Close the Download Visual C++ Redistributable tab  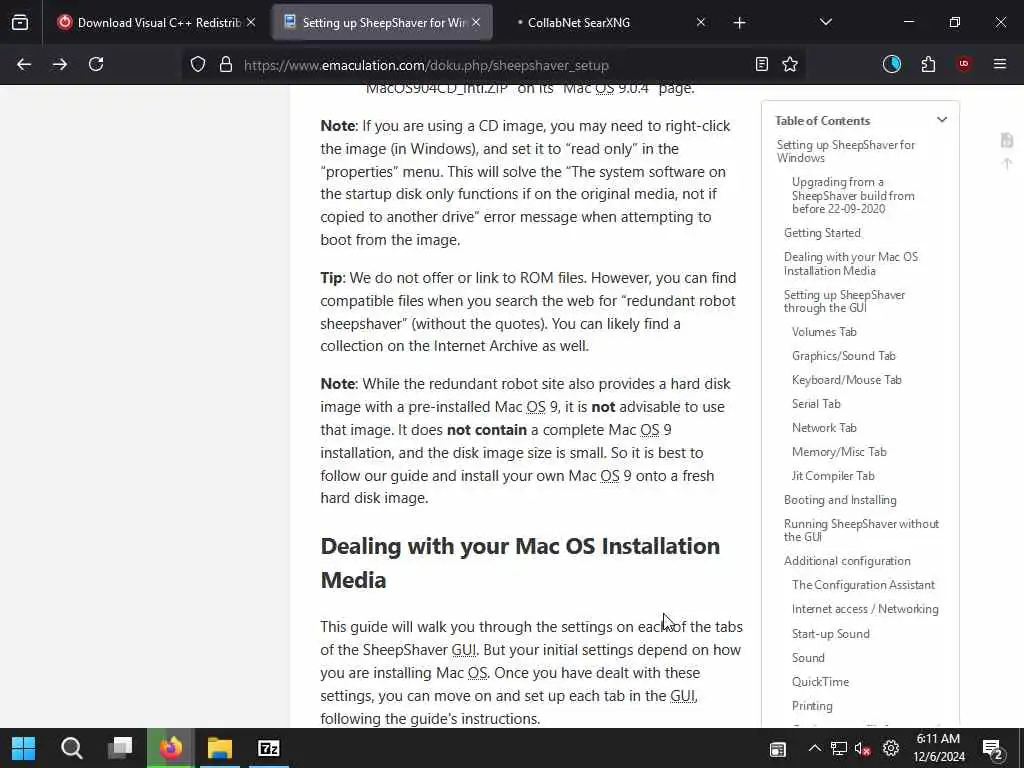251,22
